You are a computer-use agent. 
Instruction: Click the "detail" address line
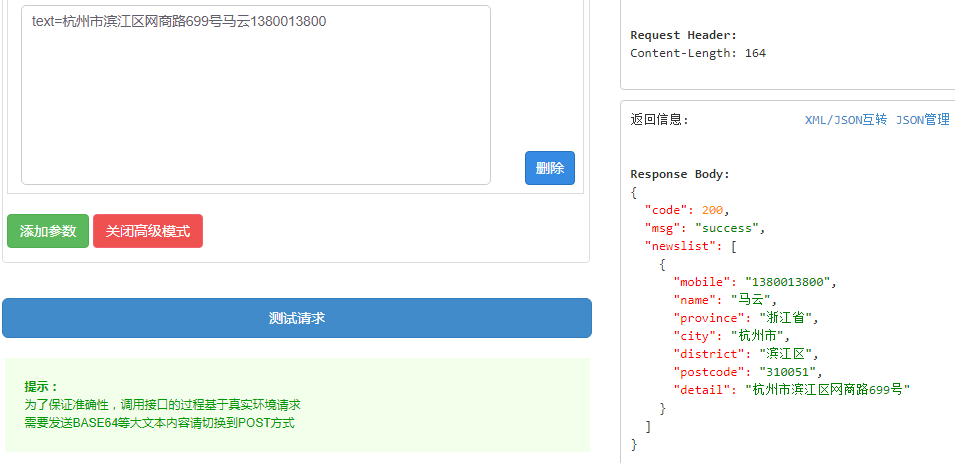pos(792,389)
